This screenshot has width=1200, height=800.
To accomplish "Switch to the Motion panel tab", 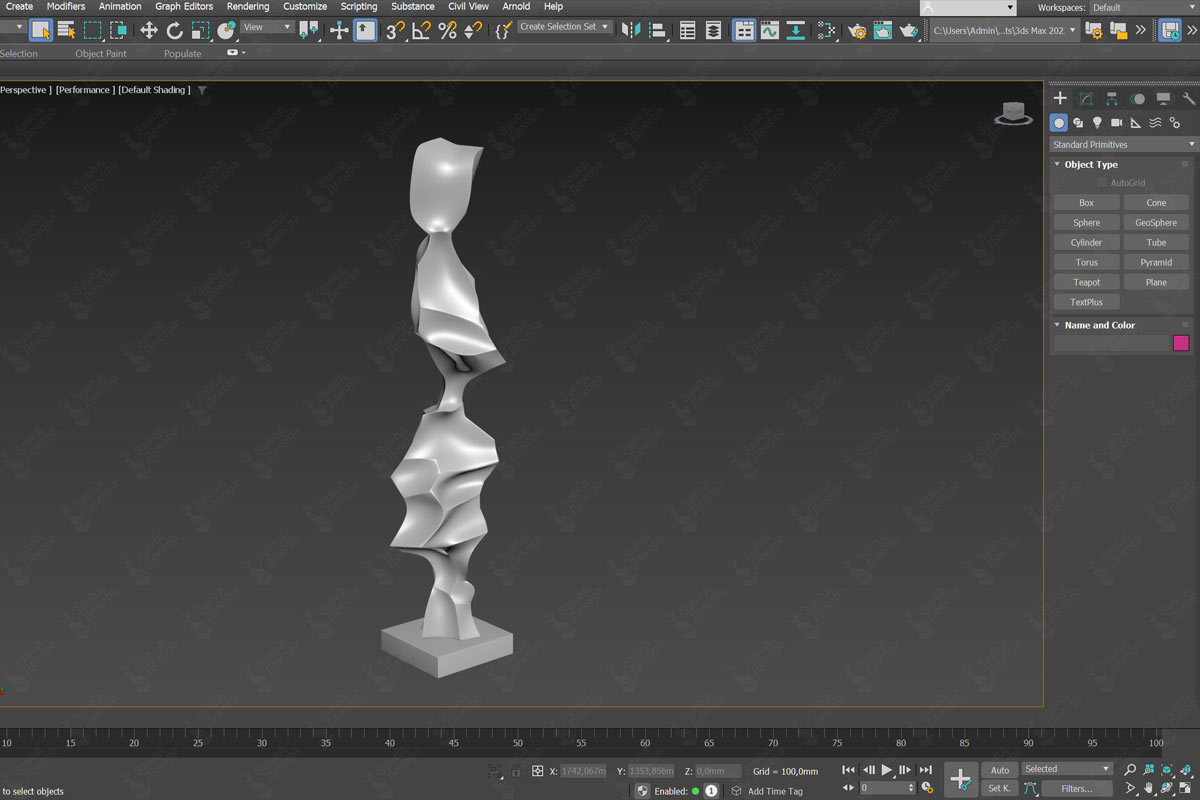I will (x=1137, y=98).
